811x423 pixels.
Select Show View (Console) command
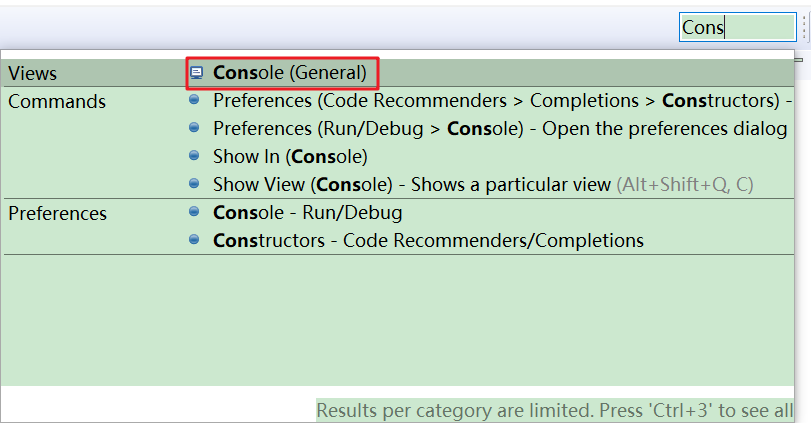(x=410, y=185)
